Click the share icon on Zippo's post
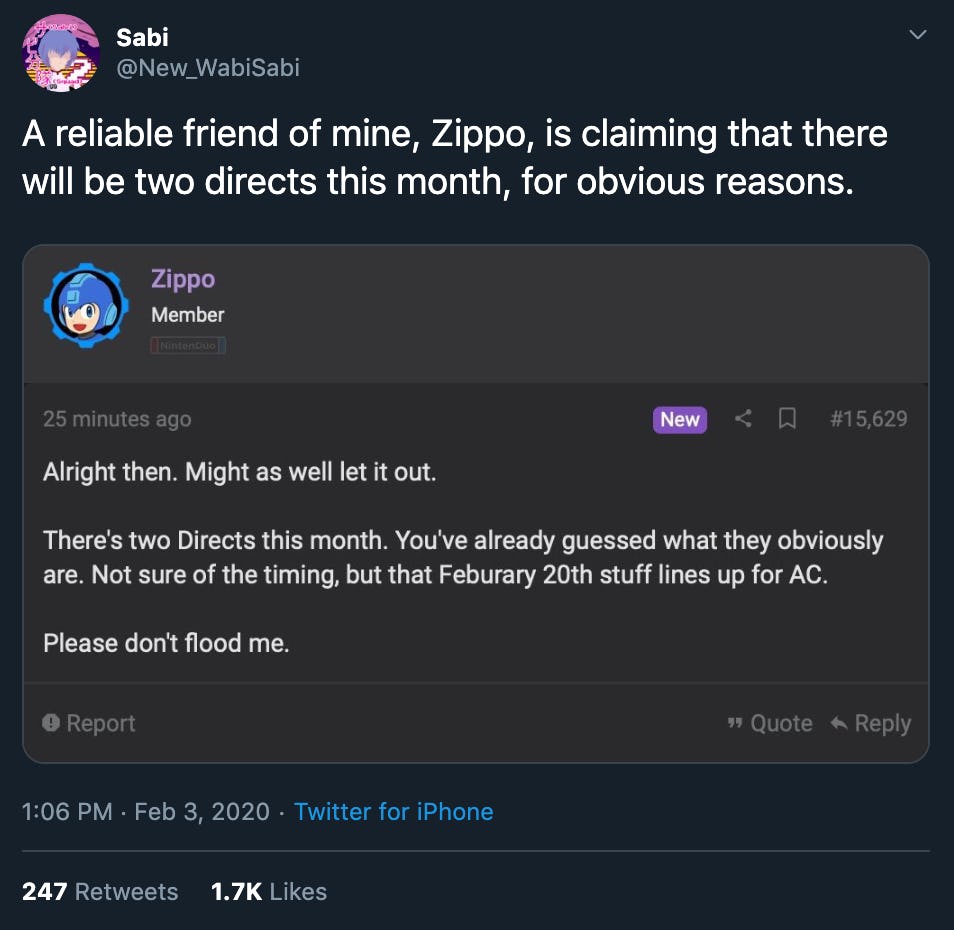 click(743, 419)
